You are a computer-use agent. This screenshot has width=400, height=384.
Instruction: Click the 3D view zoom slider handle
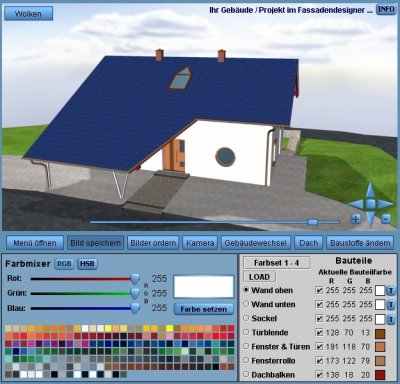click(313, 222)
